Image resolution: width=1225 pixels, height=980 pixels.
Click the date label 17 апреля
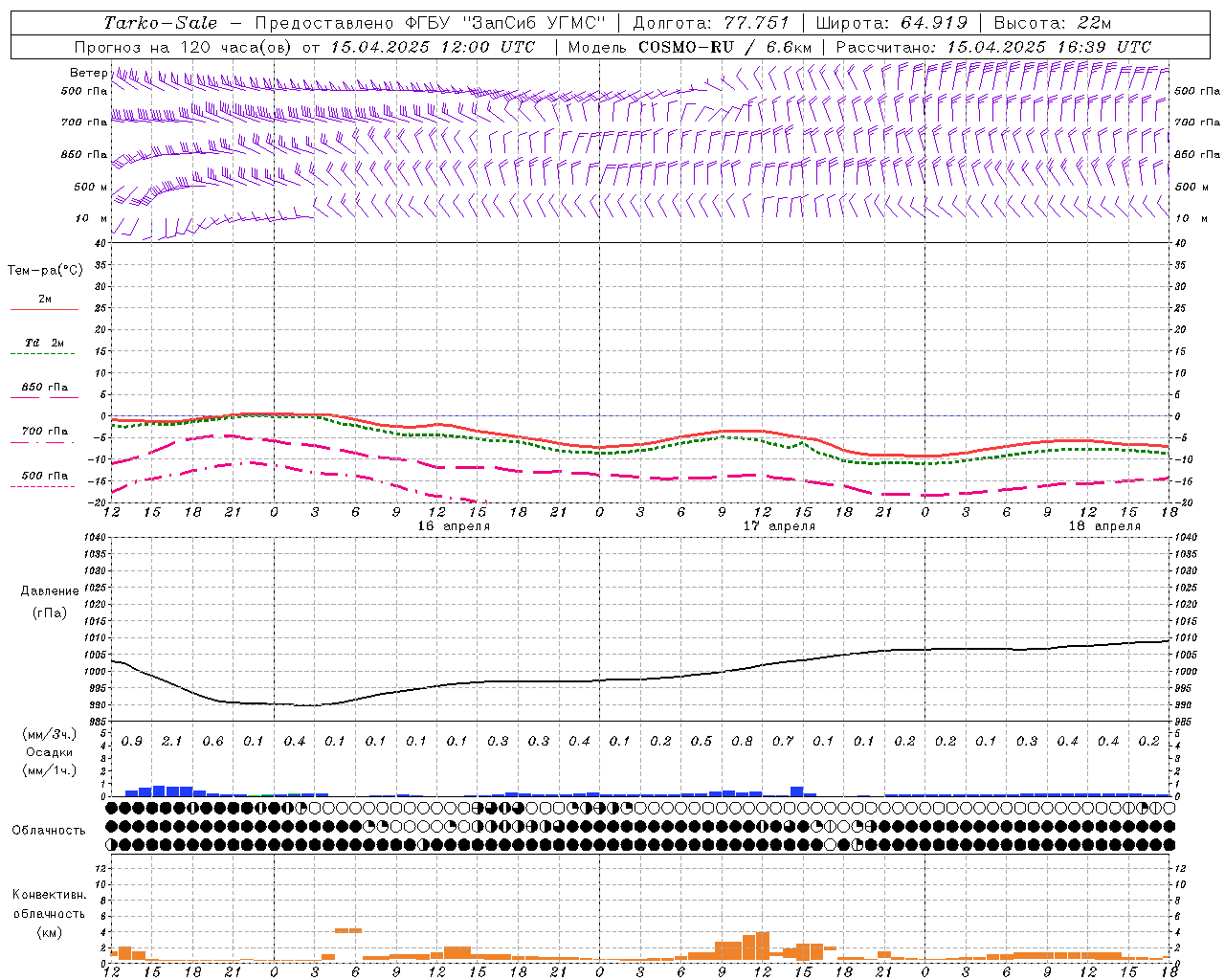click(x=779, y=526)
